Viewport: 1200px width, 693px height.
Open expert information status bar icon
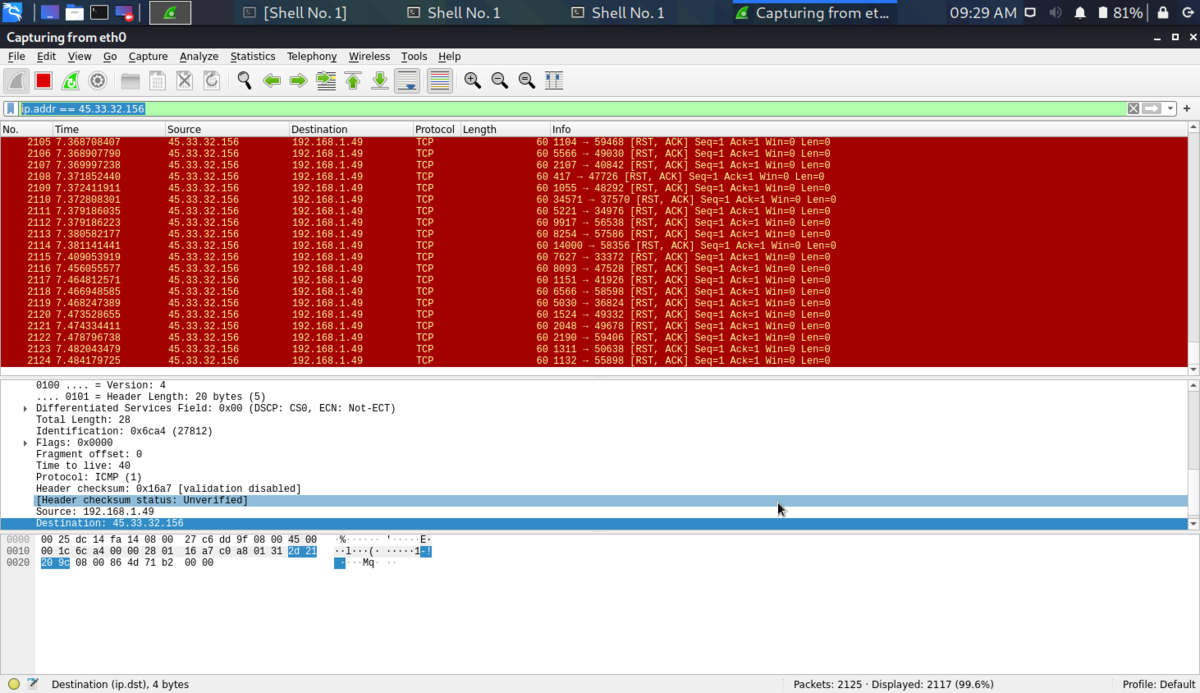(14, 684)
